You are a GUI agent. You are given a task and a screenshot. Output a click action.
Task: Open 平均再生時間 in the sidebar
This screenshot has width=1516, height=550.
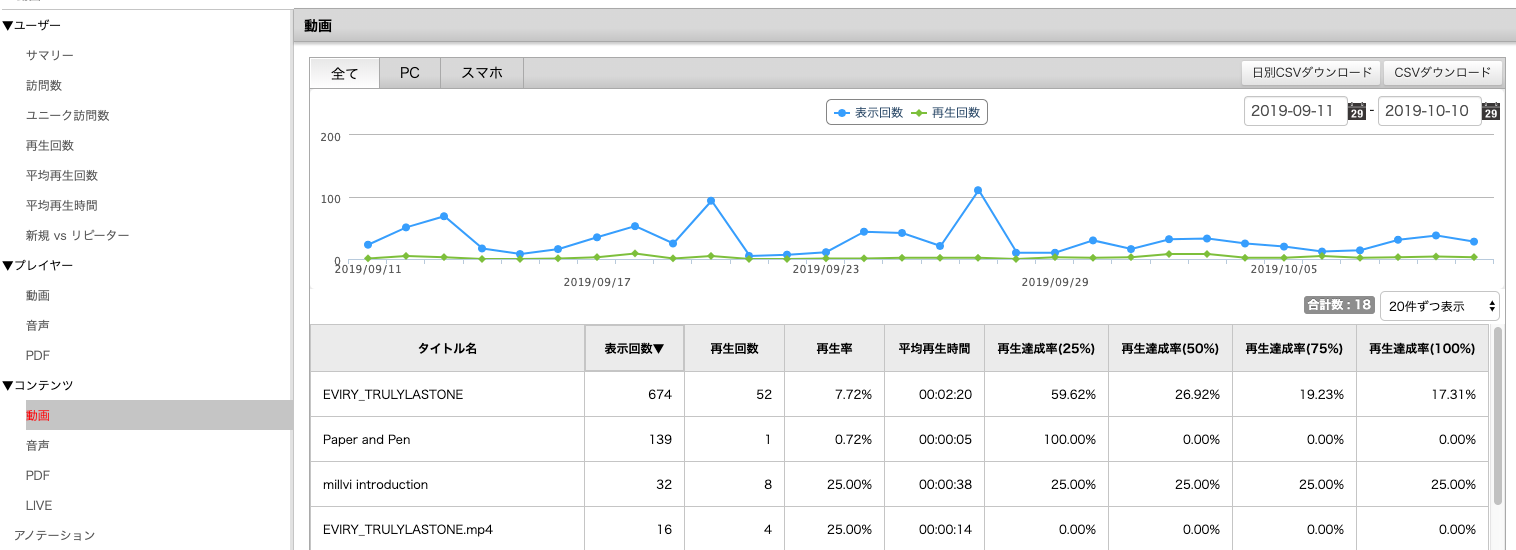[x=62, y=205]
